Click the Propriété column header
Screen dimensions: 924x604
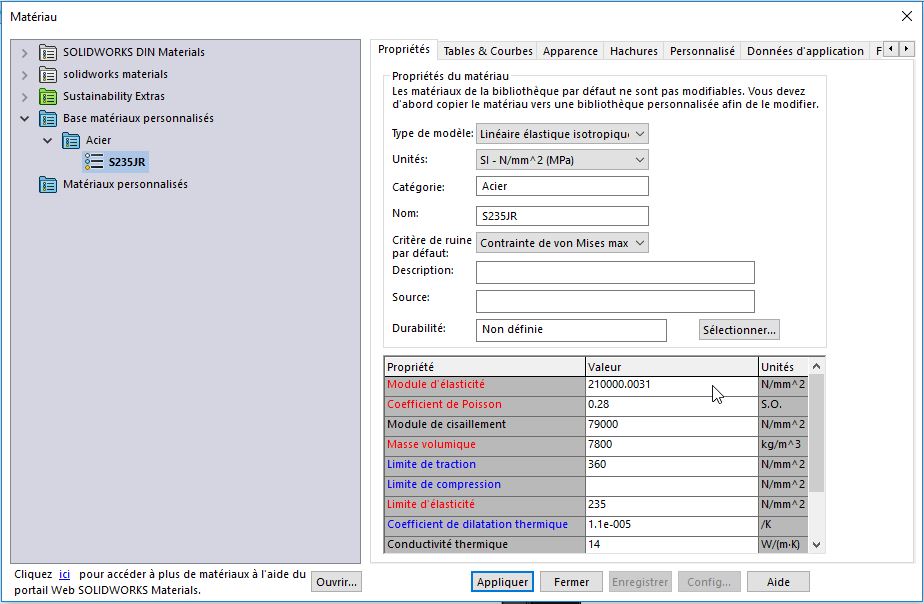(x=484, y=367)
